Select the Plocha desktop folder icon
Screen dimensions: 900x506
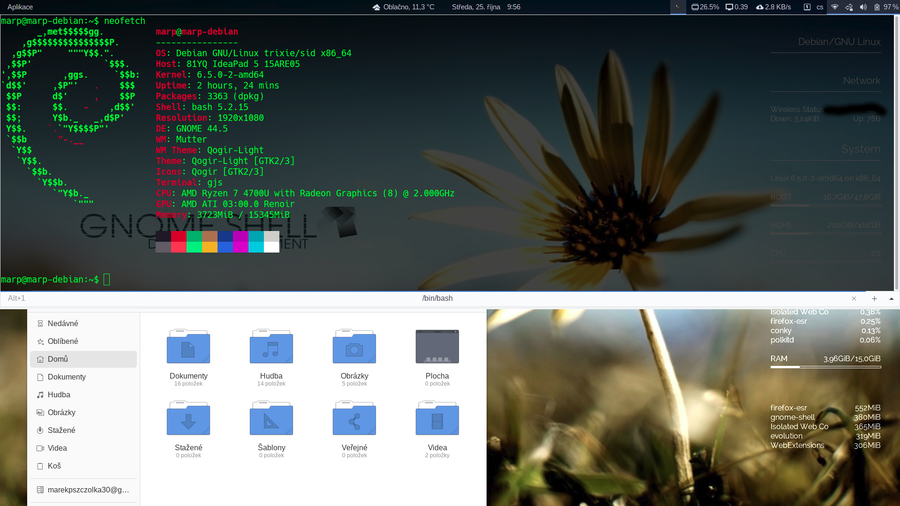pos(437,347)
